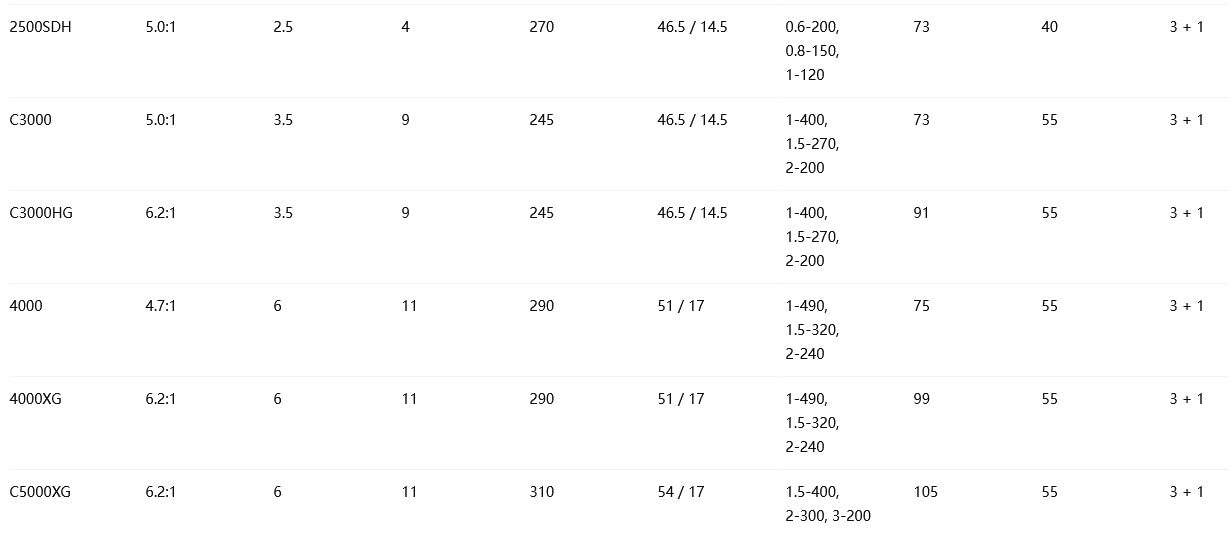Select the 91 value in C3000HG row
The height and width of the screenshot is (545, 1229).
click(x=921, y=213)
